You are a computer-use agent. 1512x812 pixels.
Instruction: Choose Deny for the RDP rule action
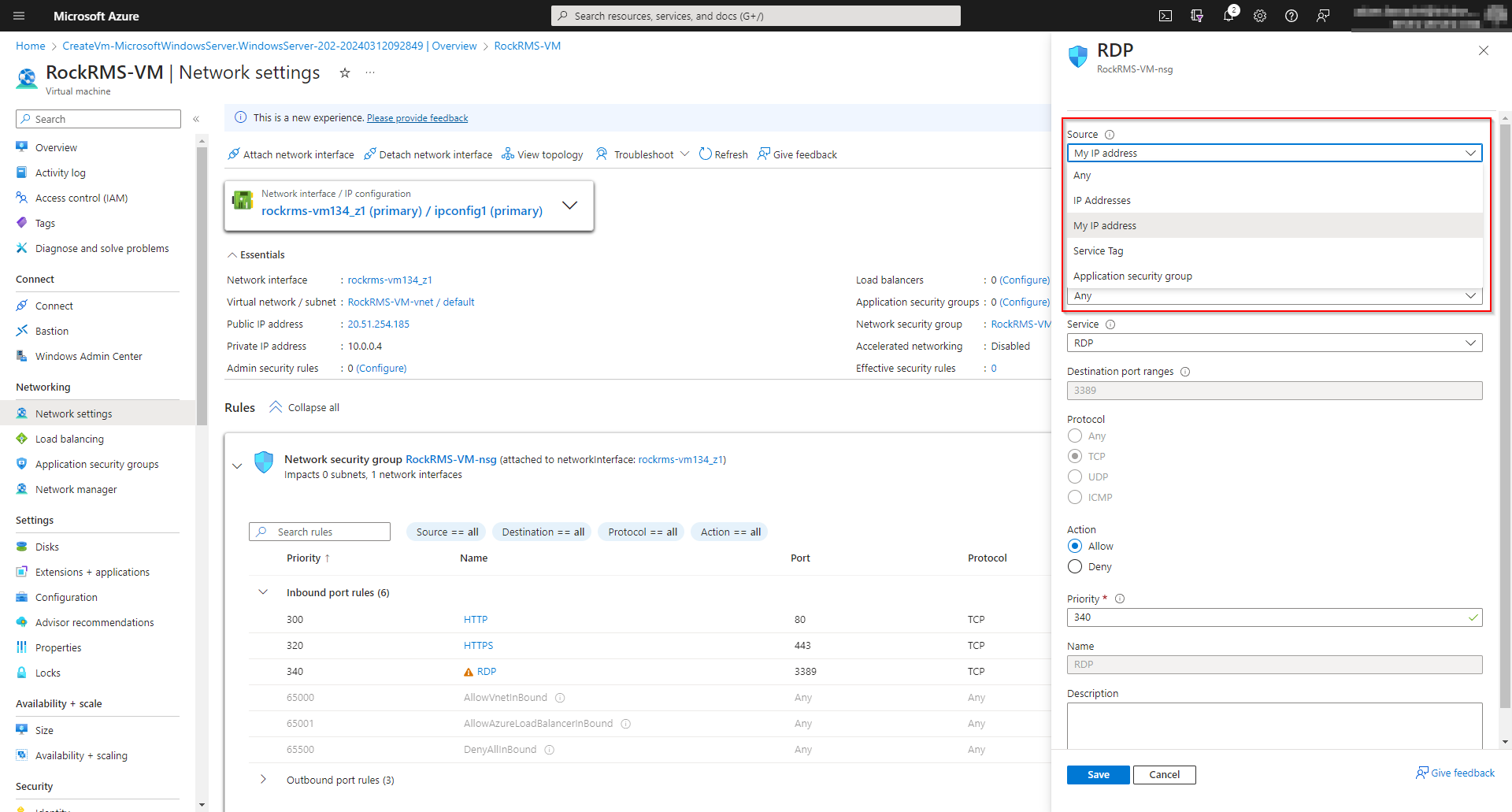1074,566
